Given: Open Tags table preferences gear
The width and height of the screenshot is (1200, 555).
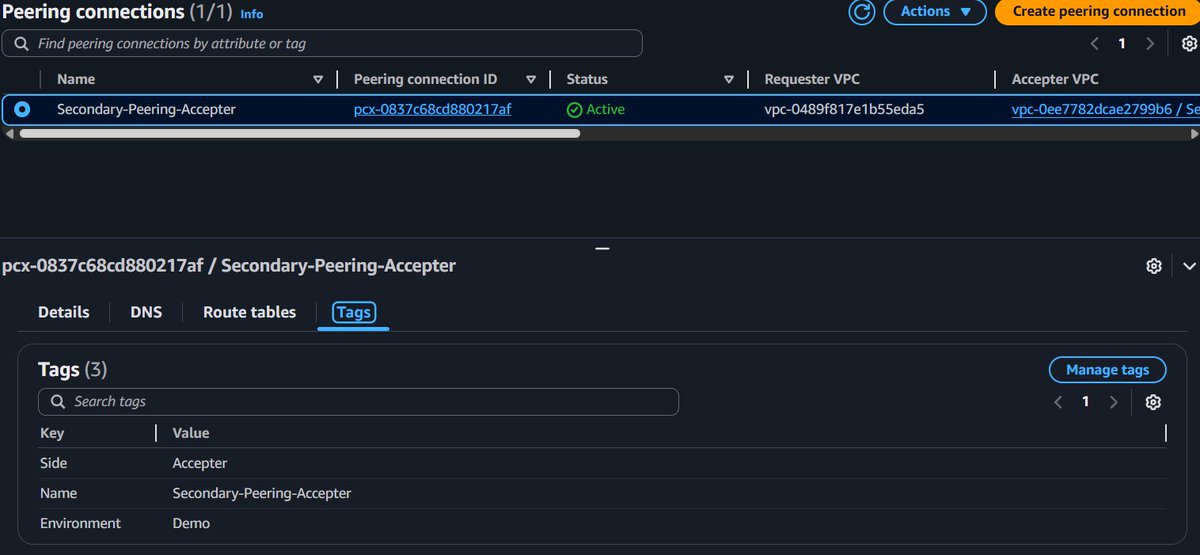Looking at the screenshot, I should pyautogui.click(x=1153, y=402).
